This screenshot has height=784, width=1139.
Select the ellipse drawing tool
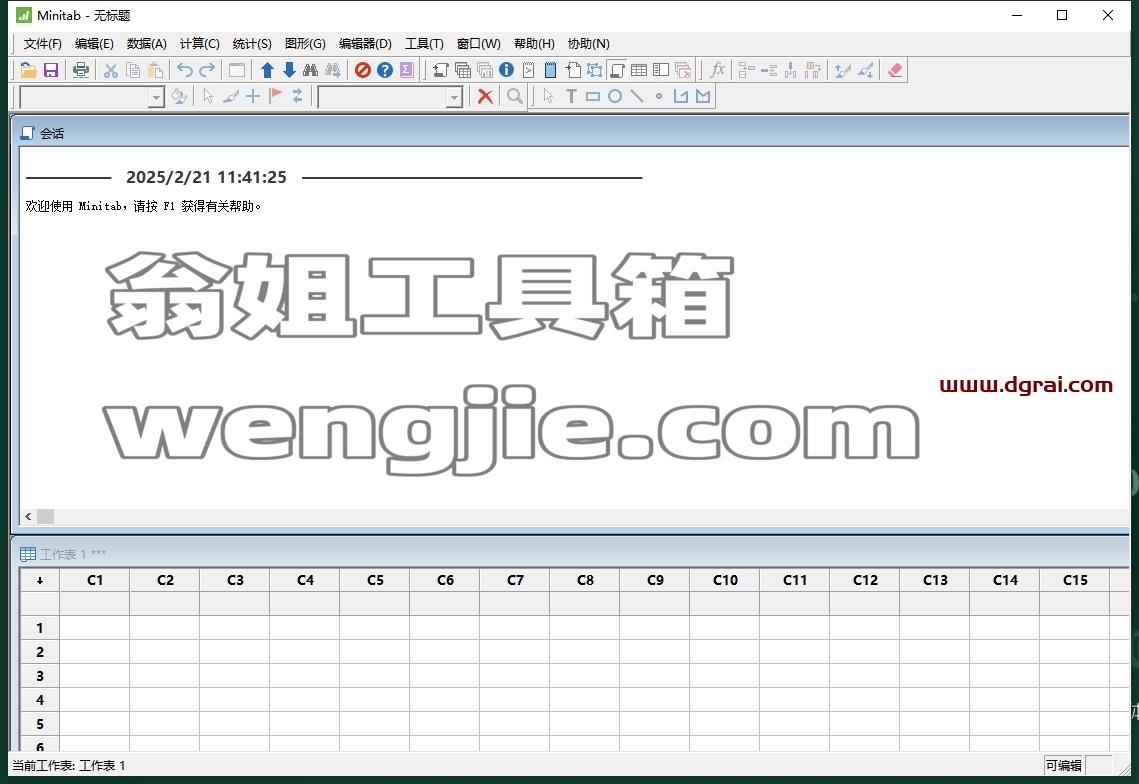coord(615,96)
